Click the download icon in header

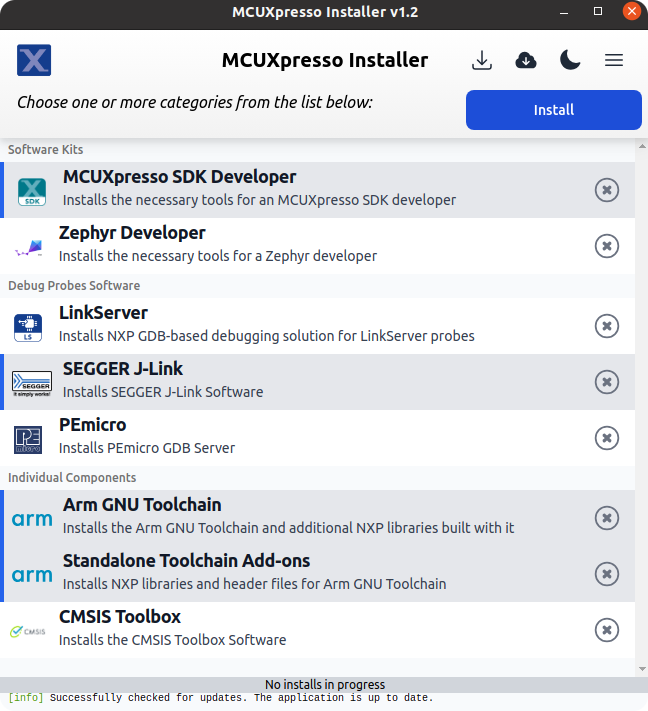tap(482, 60)
